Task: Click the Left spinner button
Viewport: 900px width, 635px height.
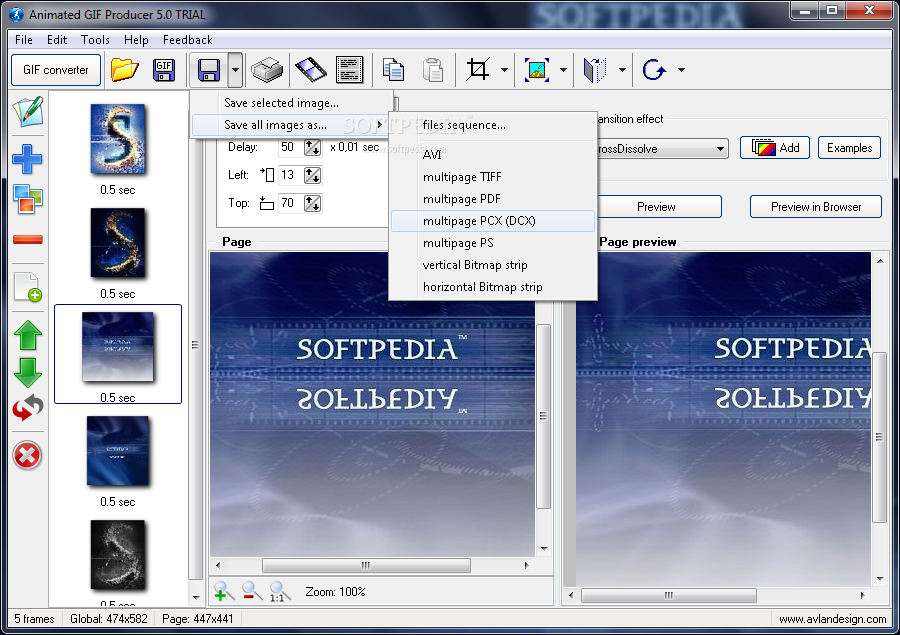Action: tap(313, 175)
